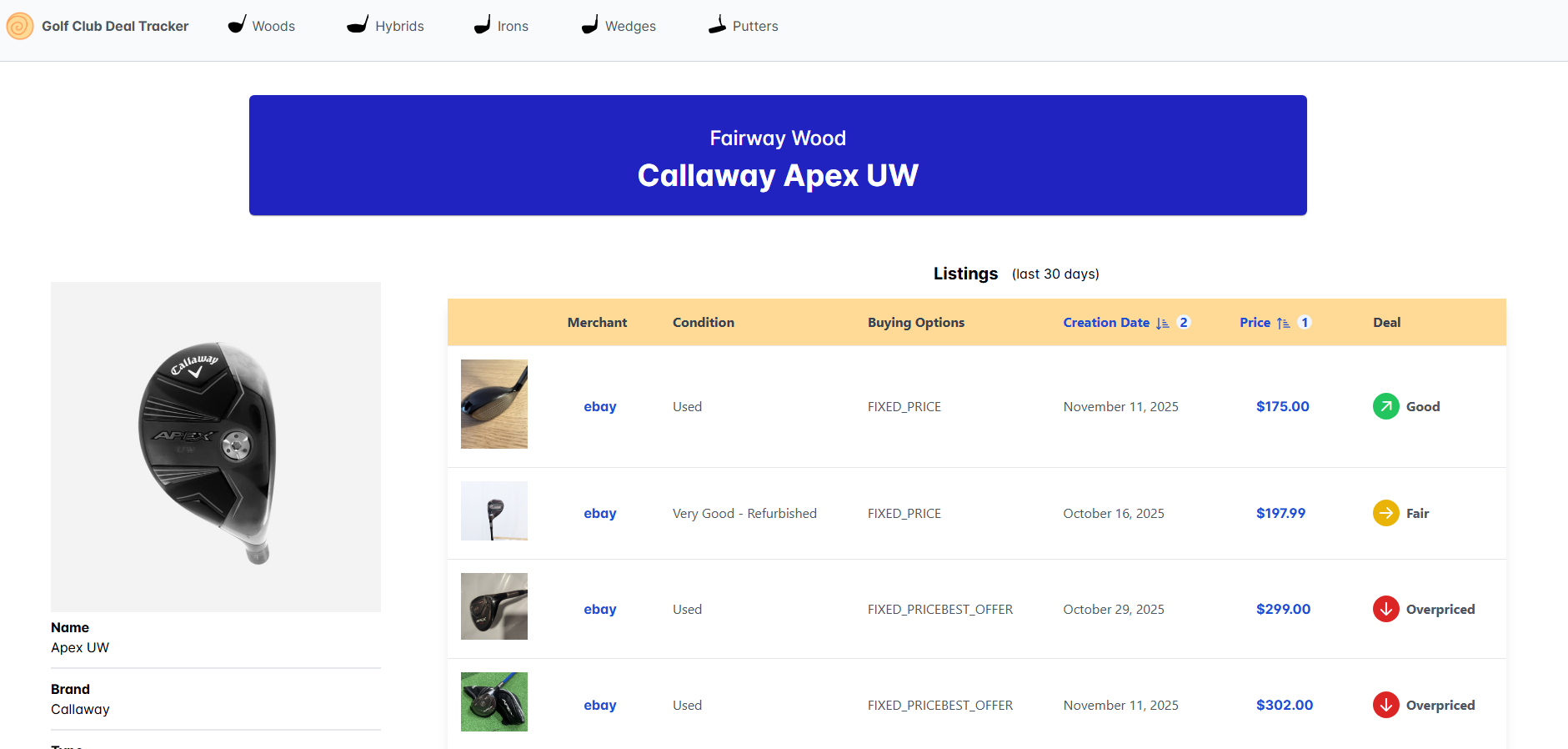Open the Wedges menu item
This screenshot has height=749, width=1568.
pos(630,26)
